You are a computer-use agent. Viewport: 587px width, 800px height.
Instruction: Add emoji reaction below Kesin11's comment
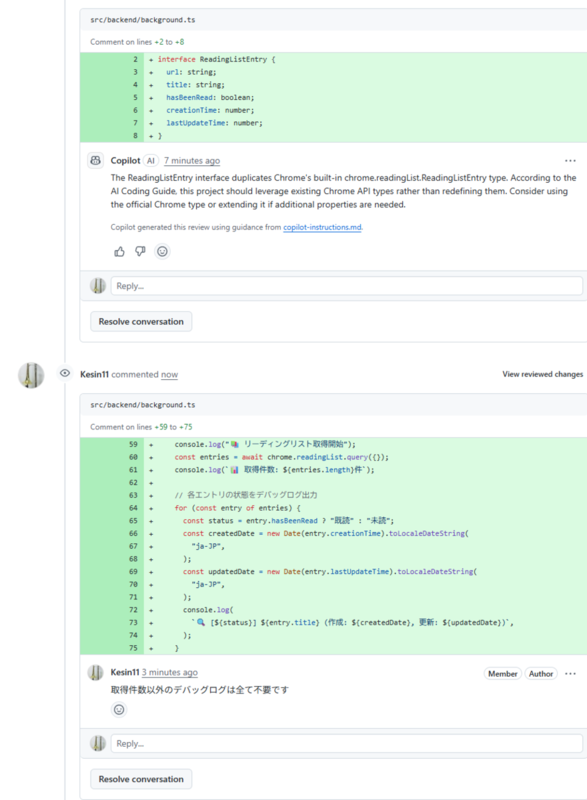pos(120,708)
